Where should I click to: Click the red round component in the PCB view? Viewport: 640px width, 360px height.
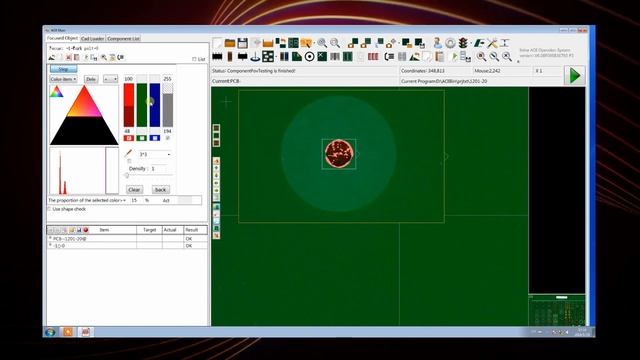coord(339,153)
